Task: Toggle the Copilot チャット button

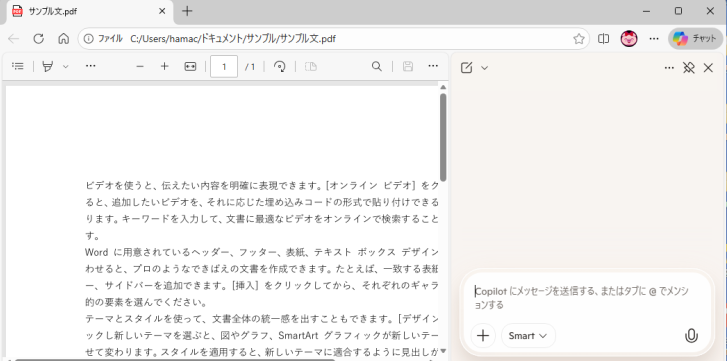Action: 695,39
